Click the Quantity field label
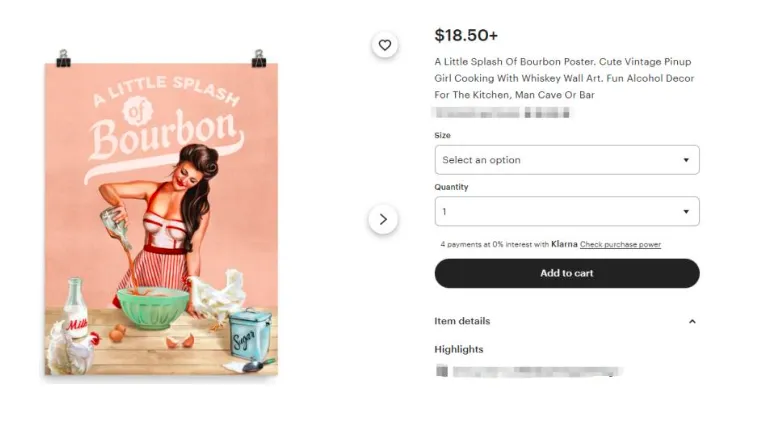Viewport: 760px width, 441px height. pos(451,187)
